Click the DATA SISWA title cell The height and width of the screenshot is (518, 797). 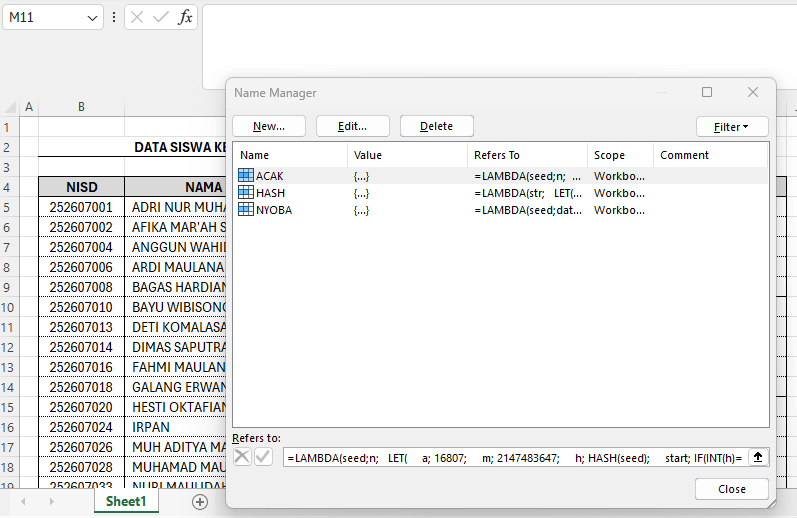[132, 147]
